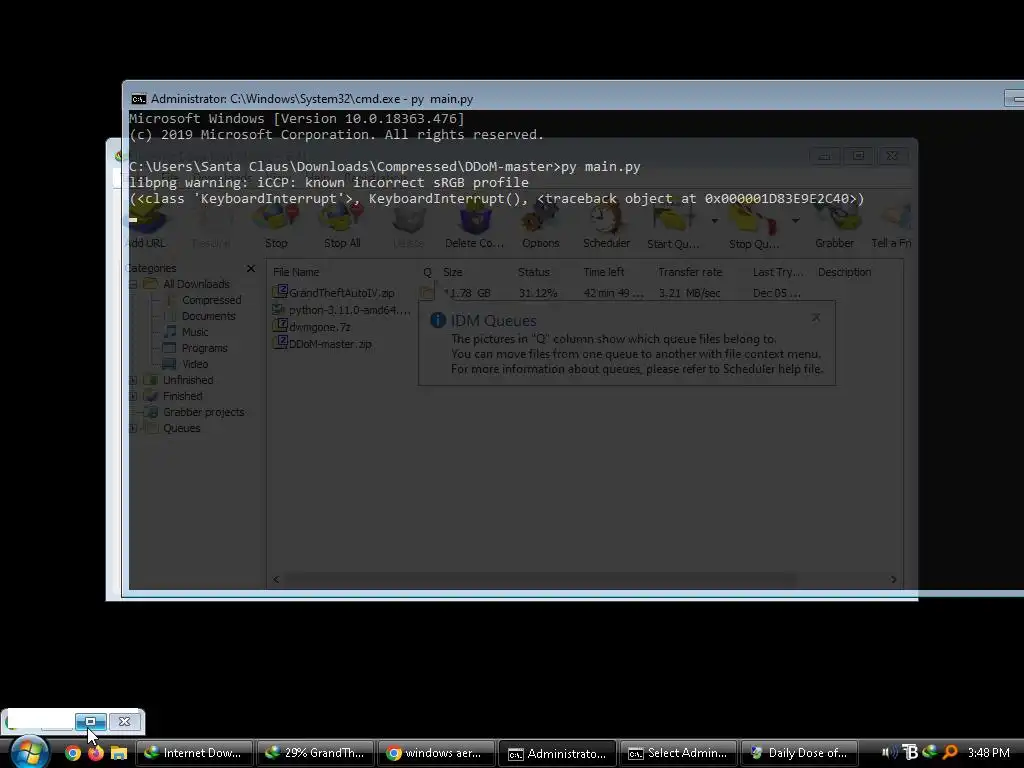
Task: Expand the Queues tree node
Action: click(133, 428)
